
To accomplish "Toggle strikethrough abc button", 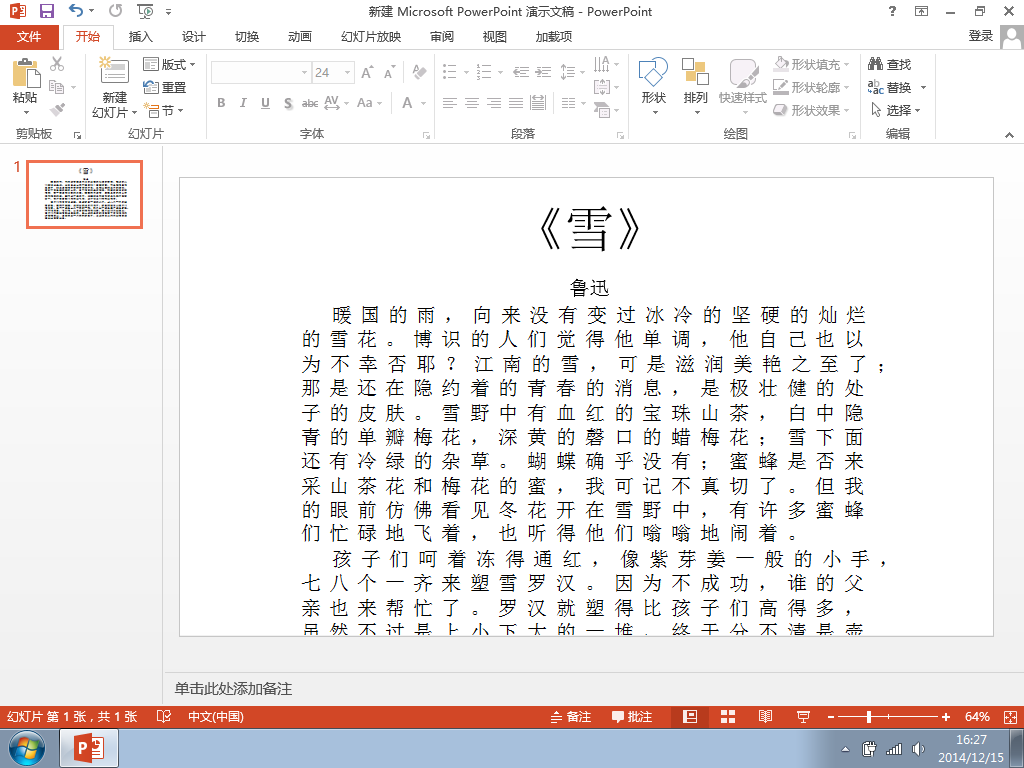I will coord(310,103).
